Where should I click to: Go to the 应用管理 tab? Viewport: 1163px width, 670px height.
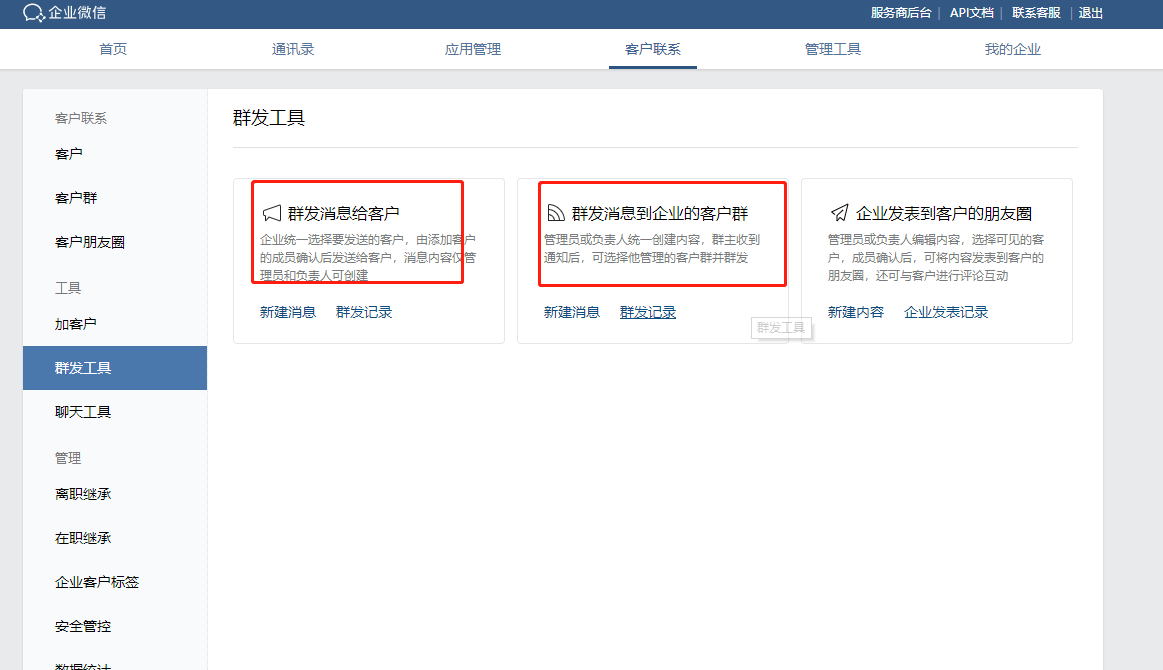[x=473, y=49]
